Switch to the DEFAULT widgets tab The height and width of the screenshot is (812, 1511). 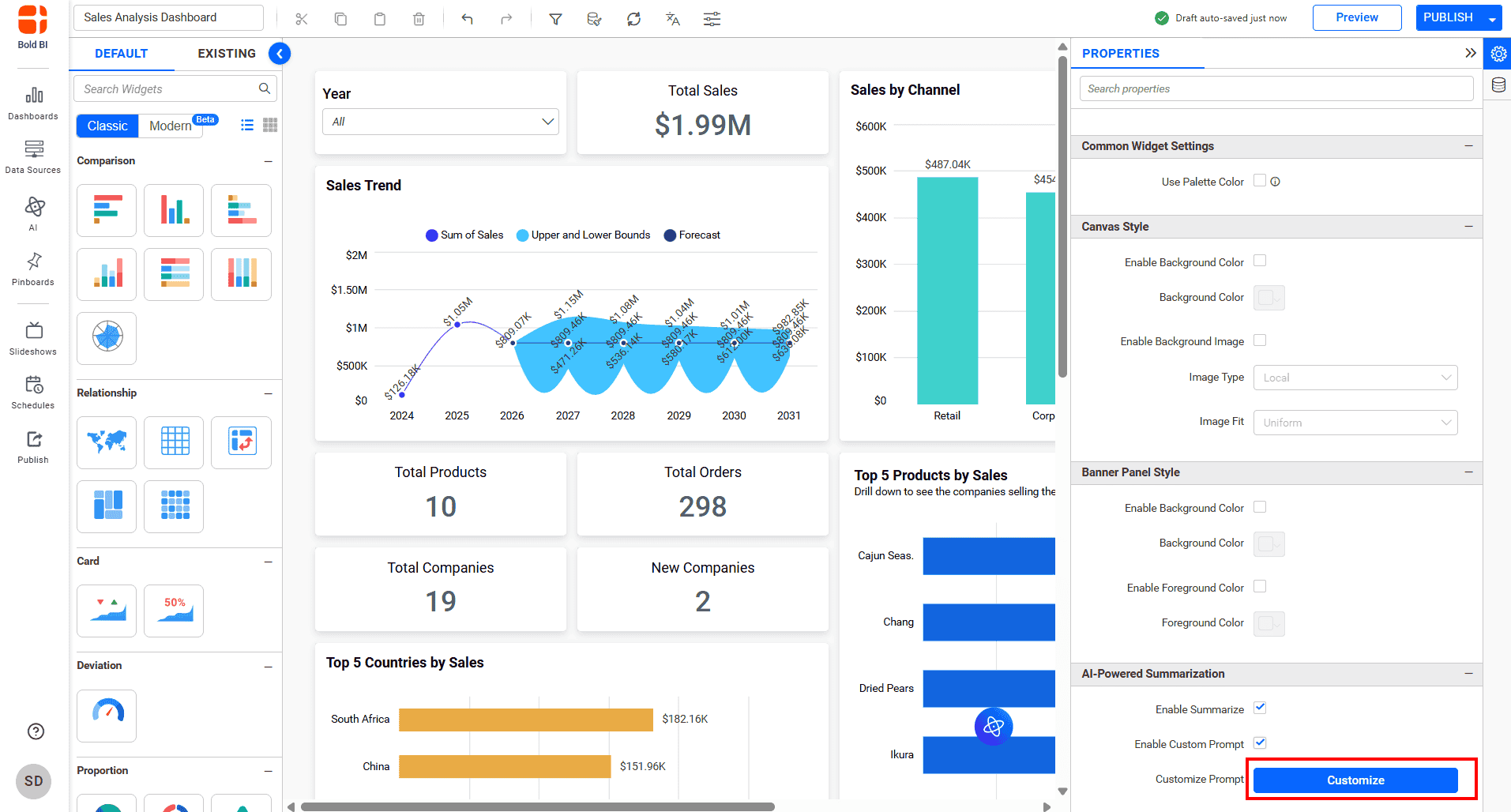[121, 54]
